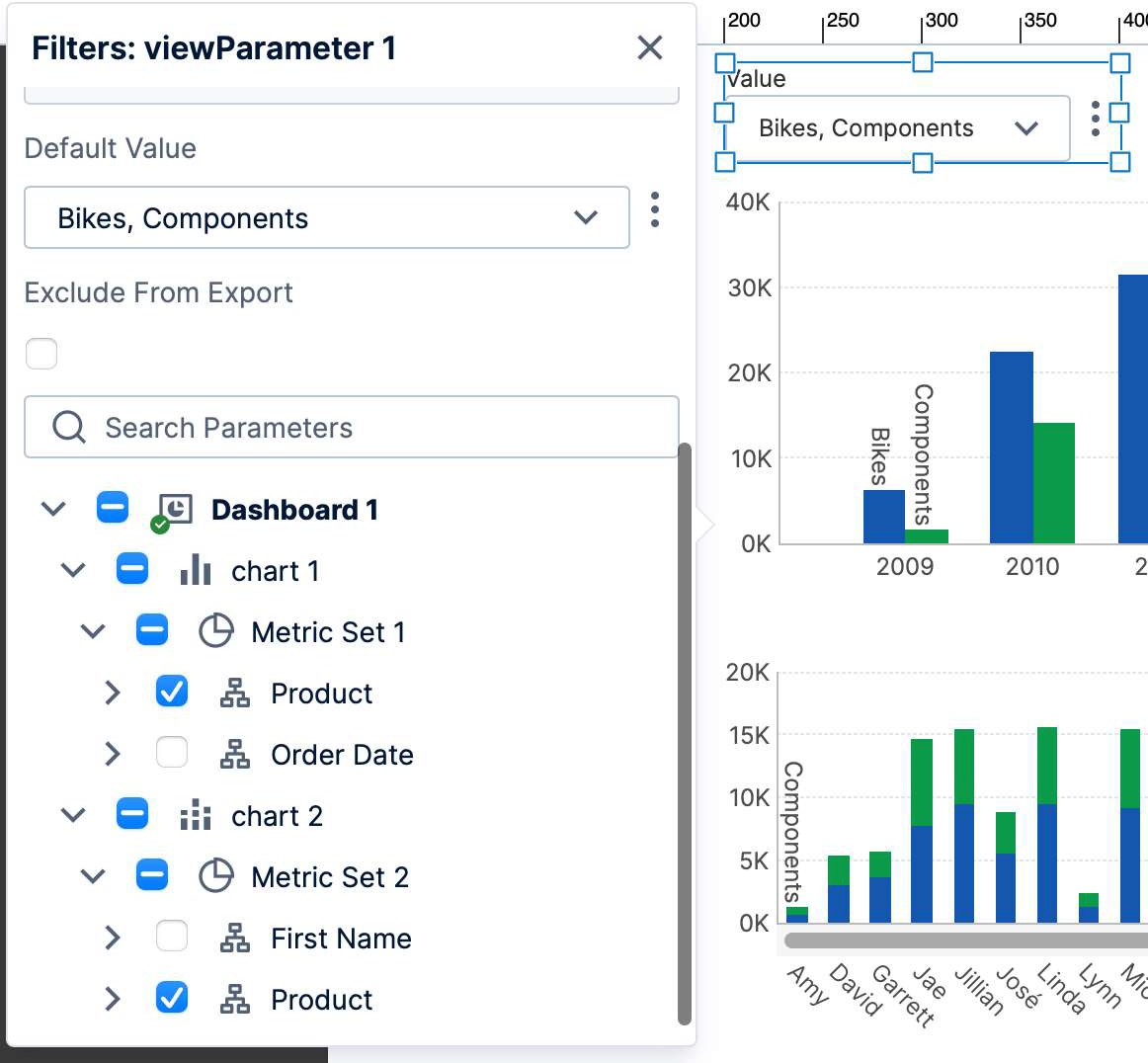Image resolution: width=1148 pixels, height=1063 pixels.
Task: Click the chart 2 horizontal scrollbar
Action: pos(963,940)
